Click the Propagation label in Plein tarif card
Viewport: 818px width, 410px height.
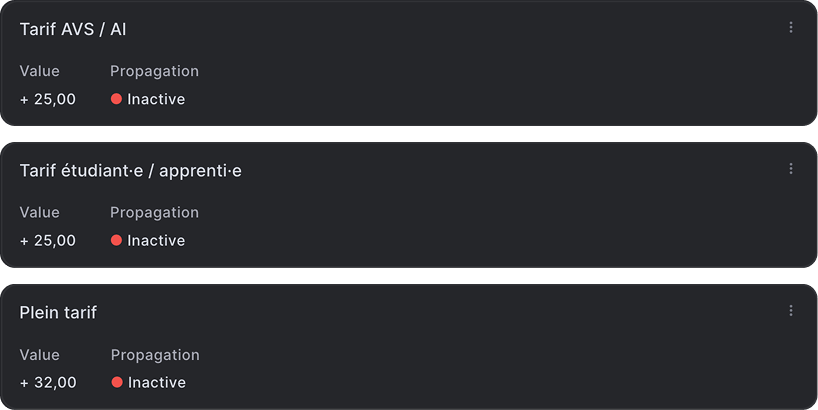[155, 355]
